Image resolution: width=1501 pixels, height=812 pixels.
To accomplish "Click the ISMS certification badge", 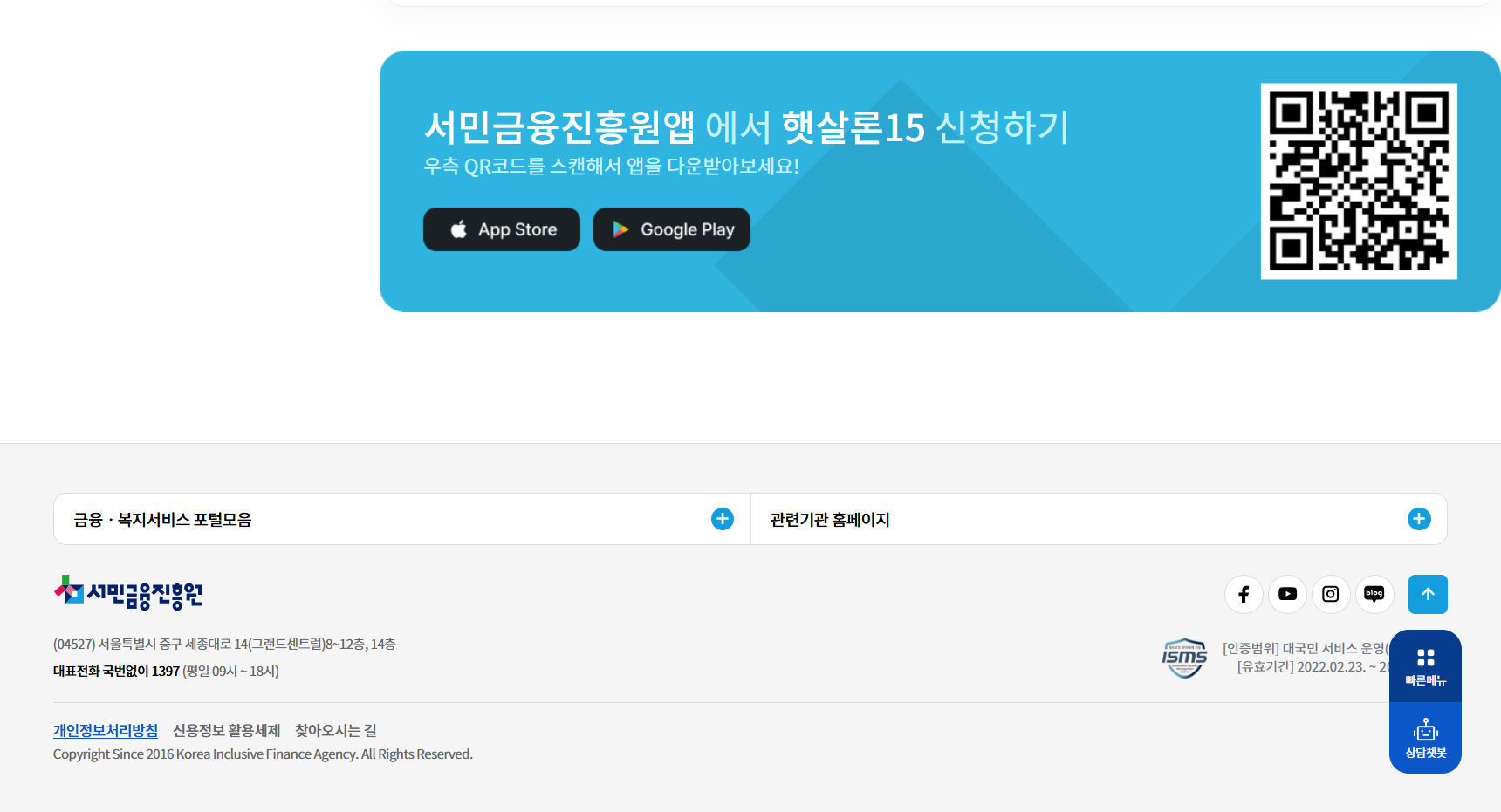I will (1184, 658).
